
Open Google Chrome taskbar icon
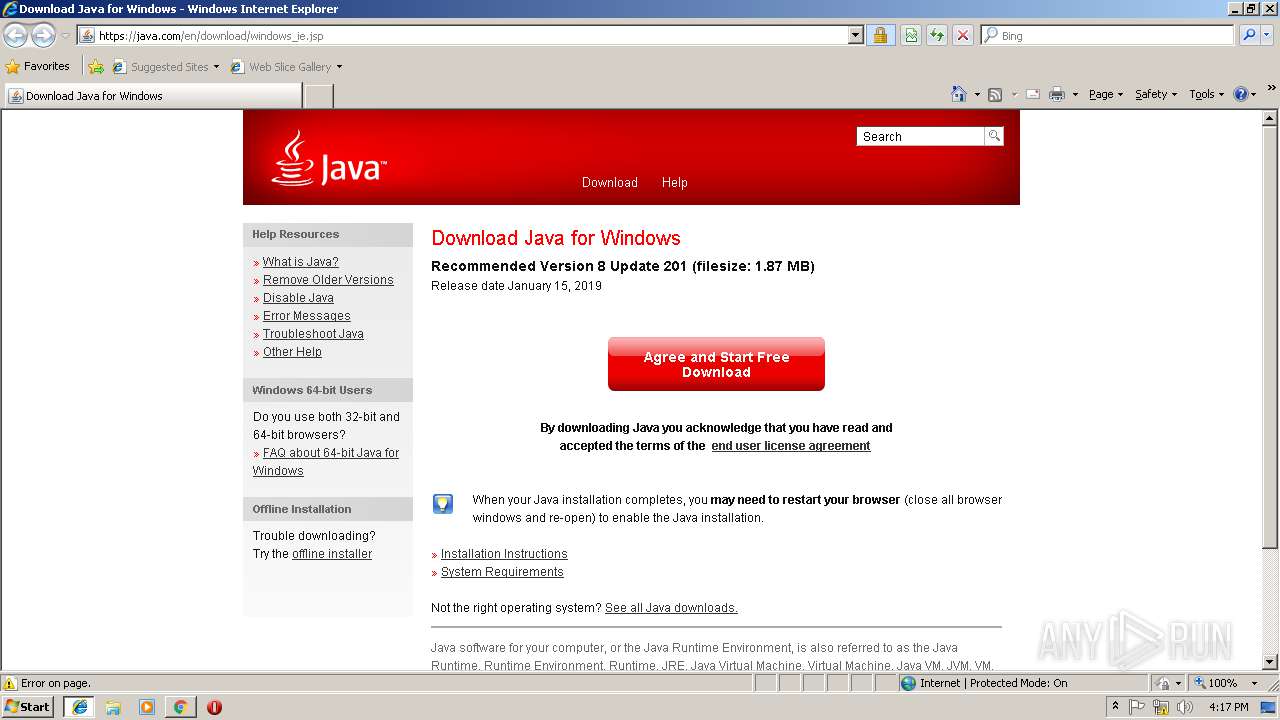pyautogui.click(x=180, y=707)
